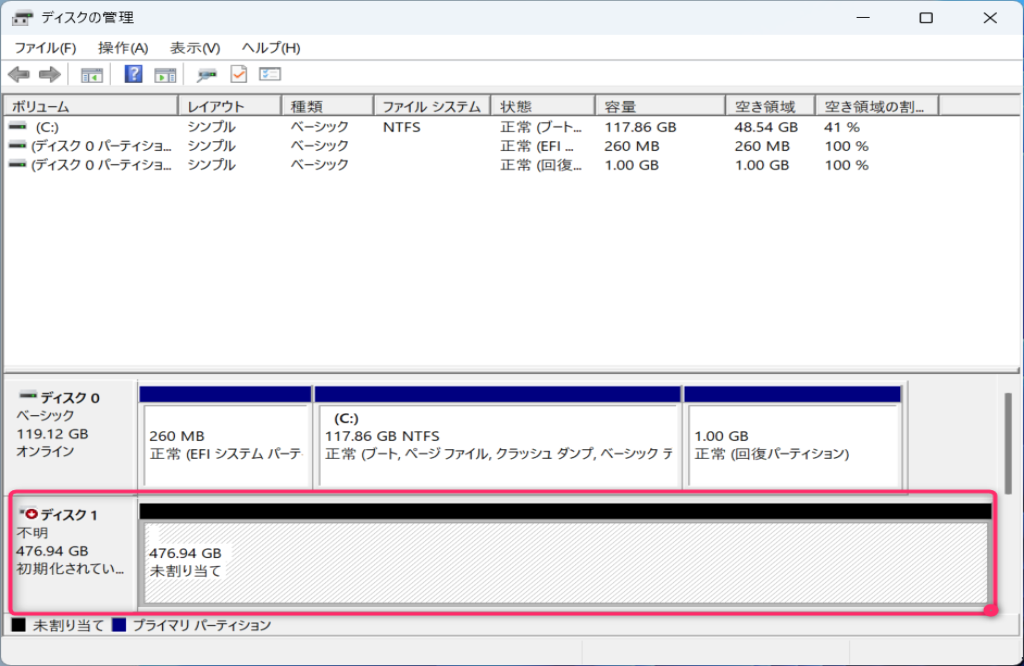Sort the list by ボリューム column header
The image size is (1024, 666).
[90, 107]
